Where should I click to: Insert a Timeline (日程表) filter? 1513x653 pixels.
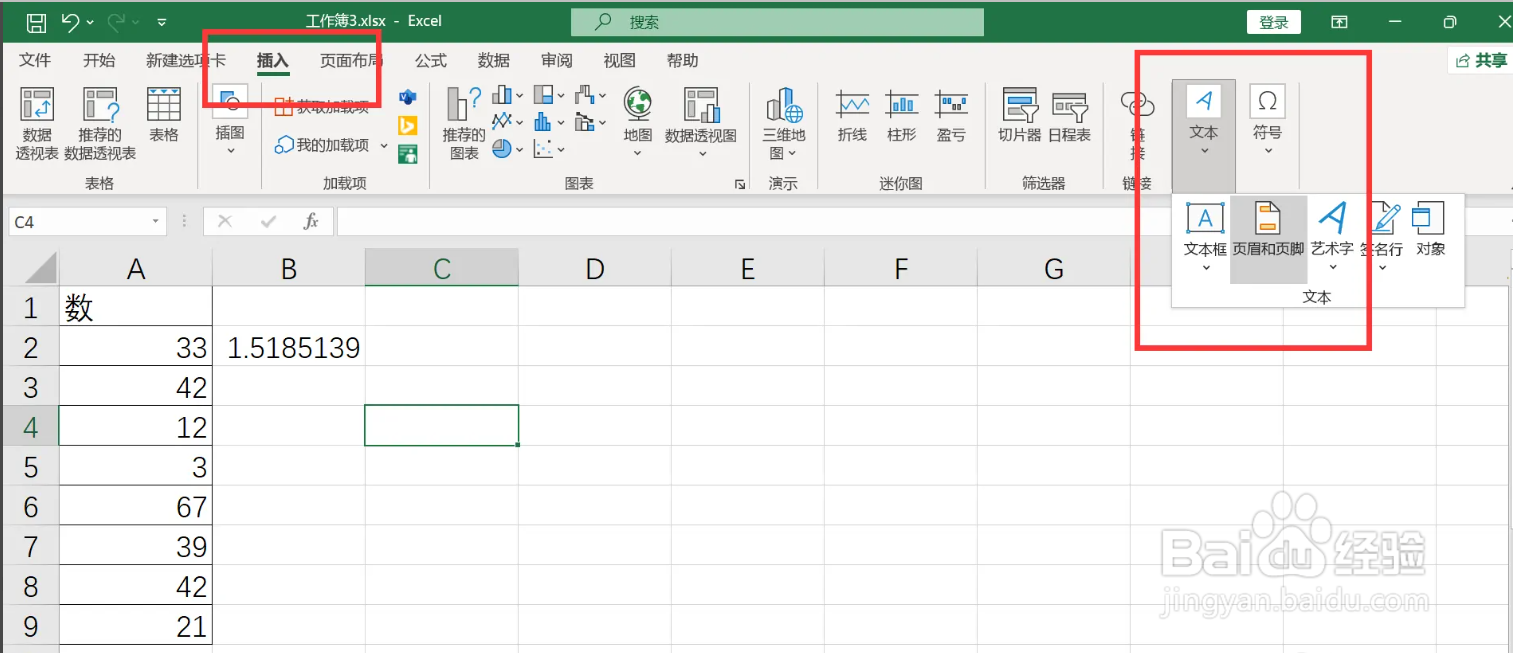pyautogui.click(x=1069, y=116)
